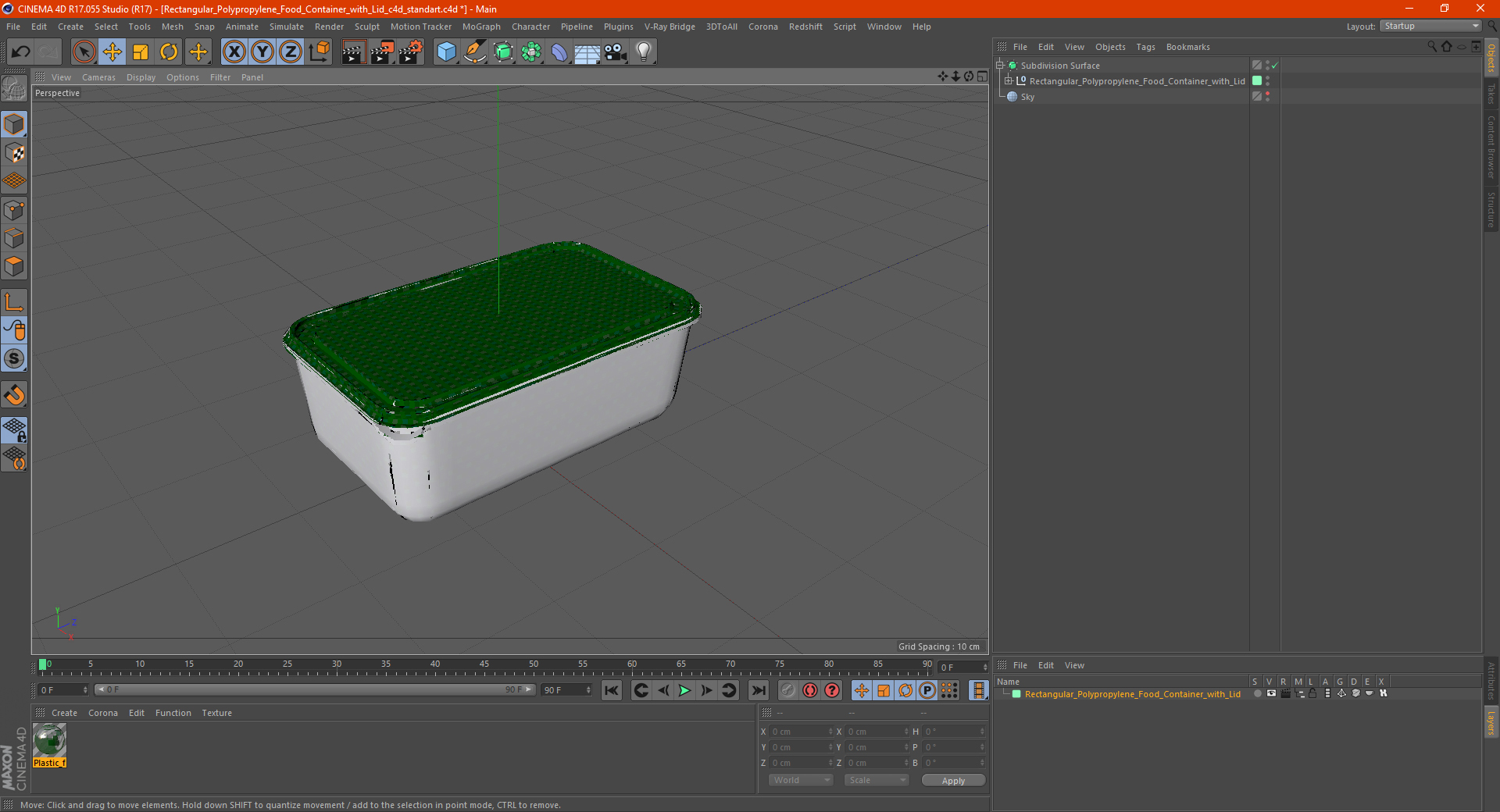Viewport: 1500px width, 812px height.
Task: Expand the Rectangular_Polypropylene_Food_Container_with_Lid object
Action: (1009, 81)
